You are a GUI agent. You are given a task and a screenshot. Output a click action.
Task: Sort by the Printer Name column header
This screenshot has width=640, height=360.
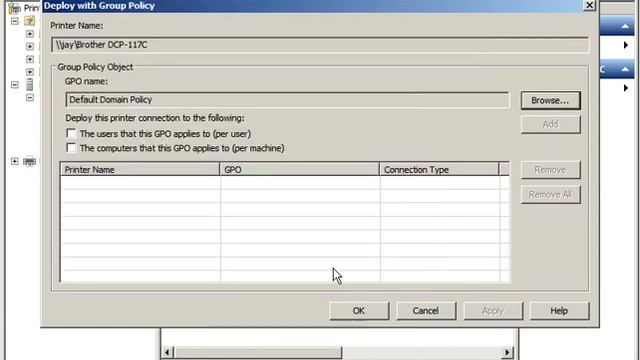[140, 169]
